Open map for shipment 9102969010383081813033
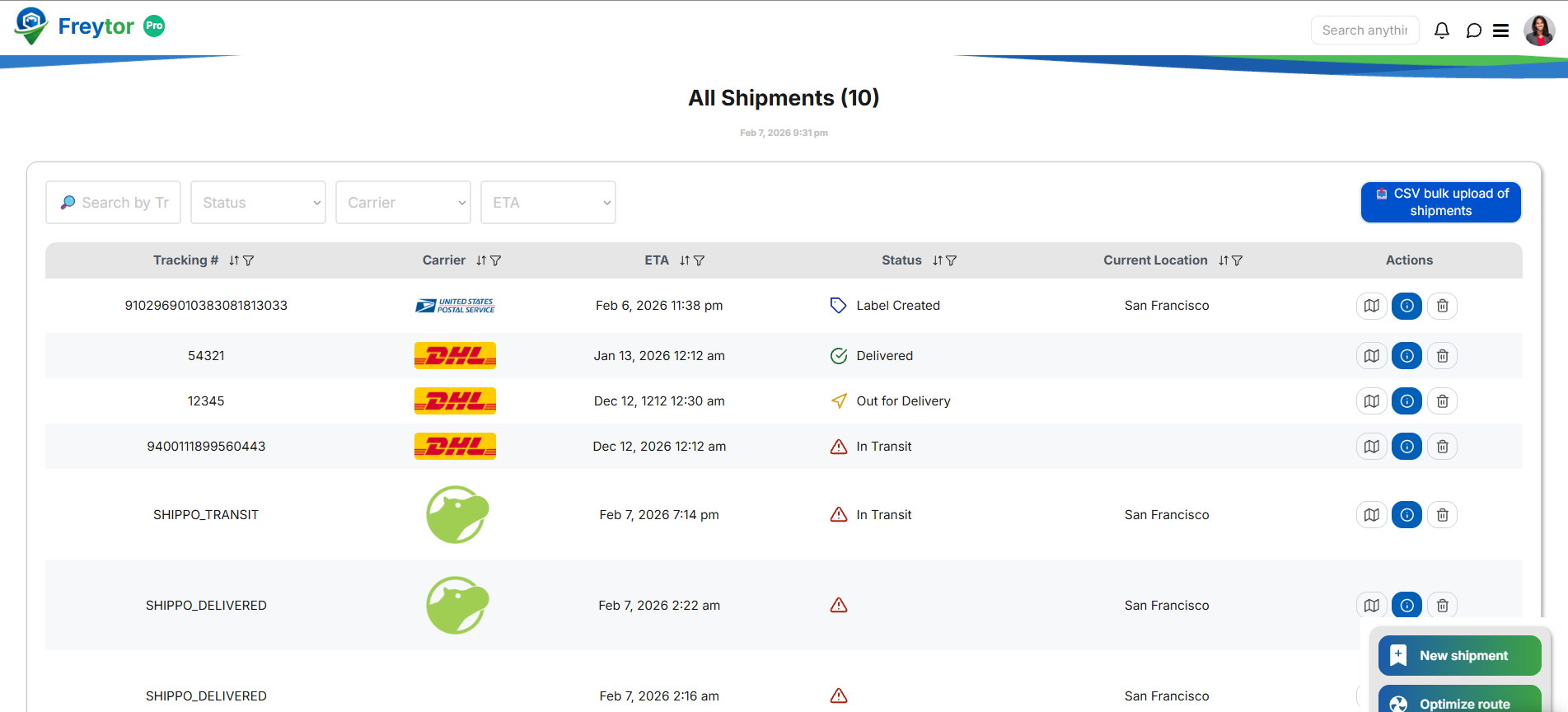The height and width of the screenshot is (712, 1568). tap(1372, 306)
